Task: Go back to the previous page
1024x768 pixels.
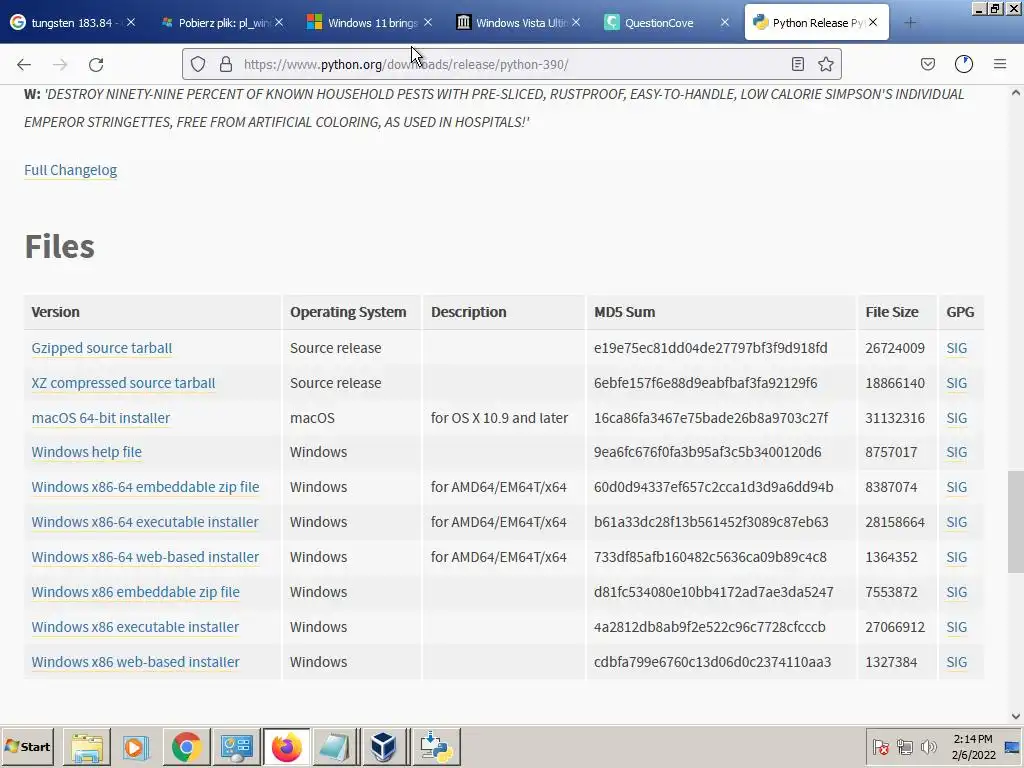Action: pos(24,64)
